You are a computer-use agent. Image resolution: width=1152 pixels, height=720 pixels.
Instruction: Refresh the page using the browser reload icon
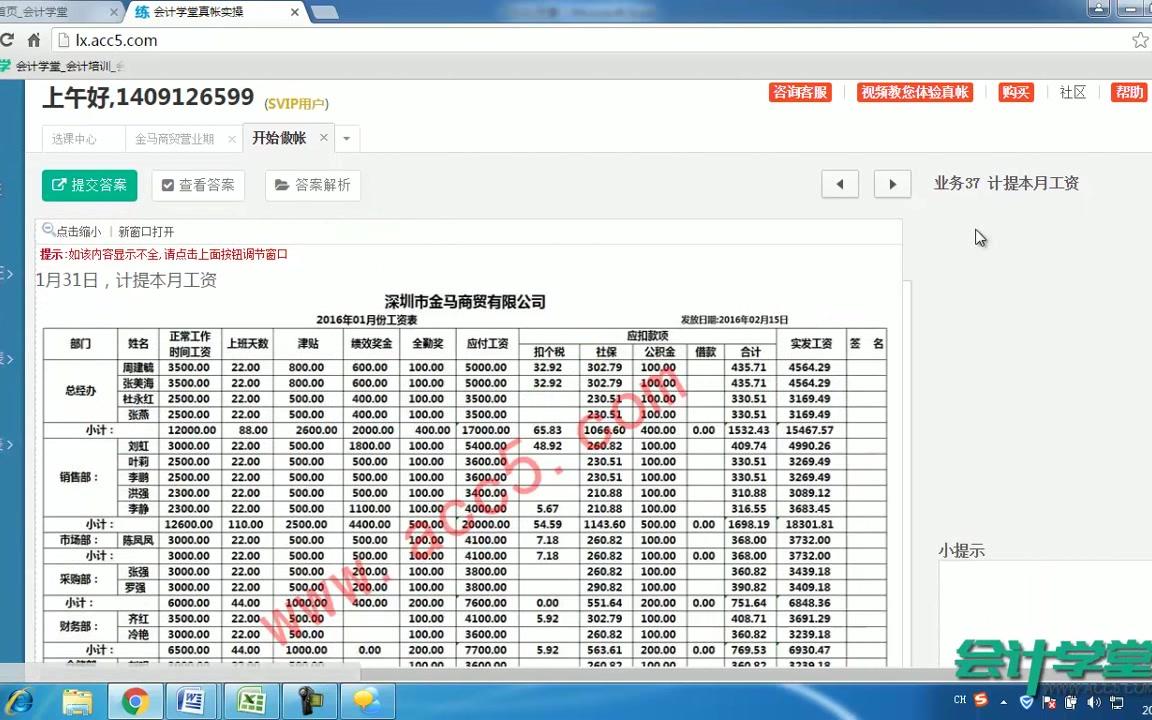8,40
